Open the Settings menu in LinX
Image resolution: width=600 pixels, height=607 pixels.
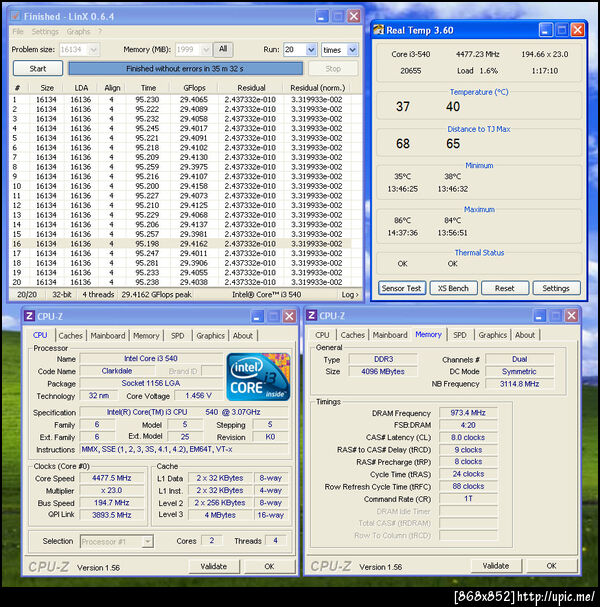coord(45,32)
